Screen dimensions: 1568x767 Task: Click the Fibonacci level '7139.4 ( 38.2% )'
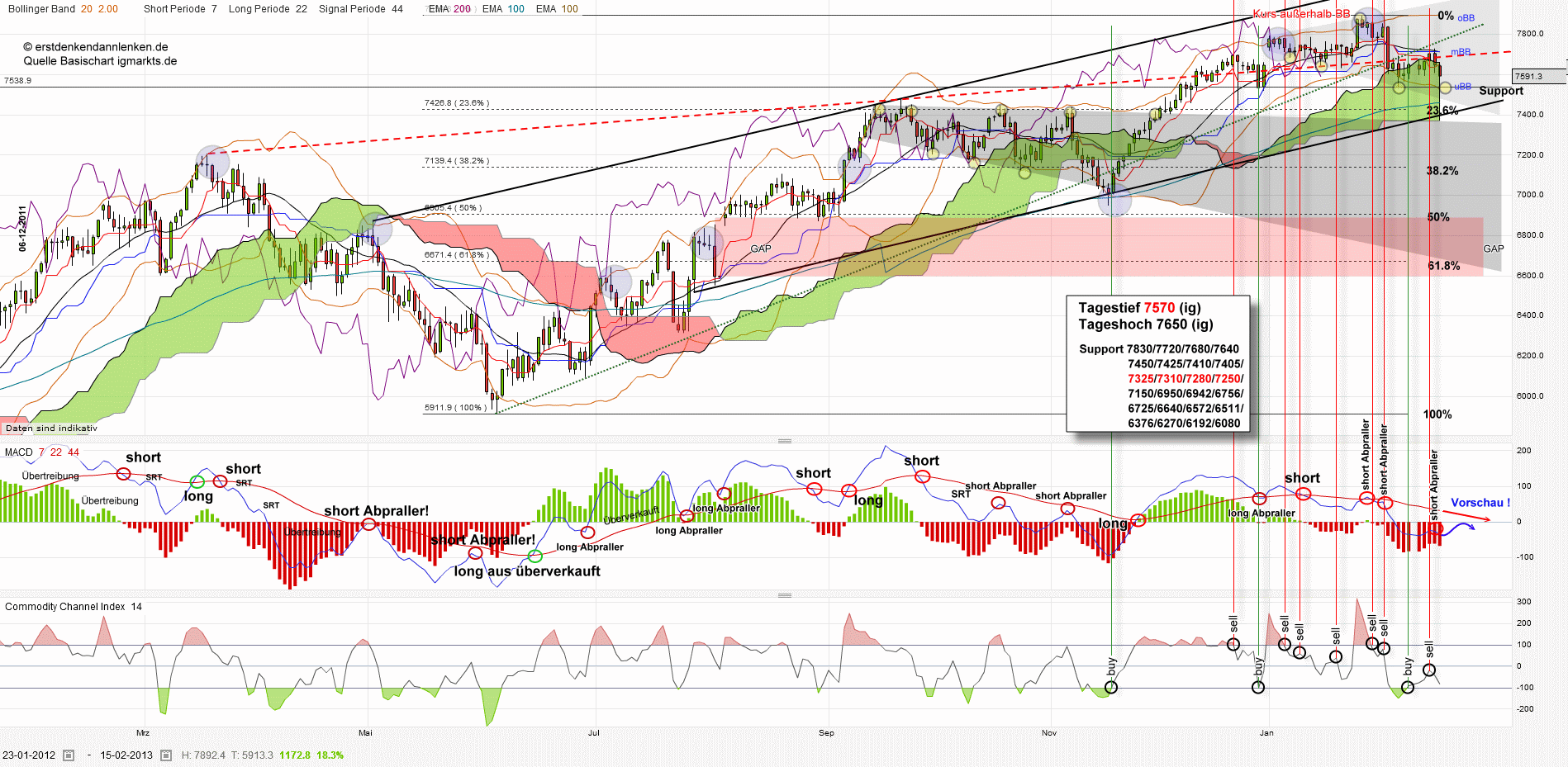pos(457,161)
